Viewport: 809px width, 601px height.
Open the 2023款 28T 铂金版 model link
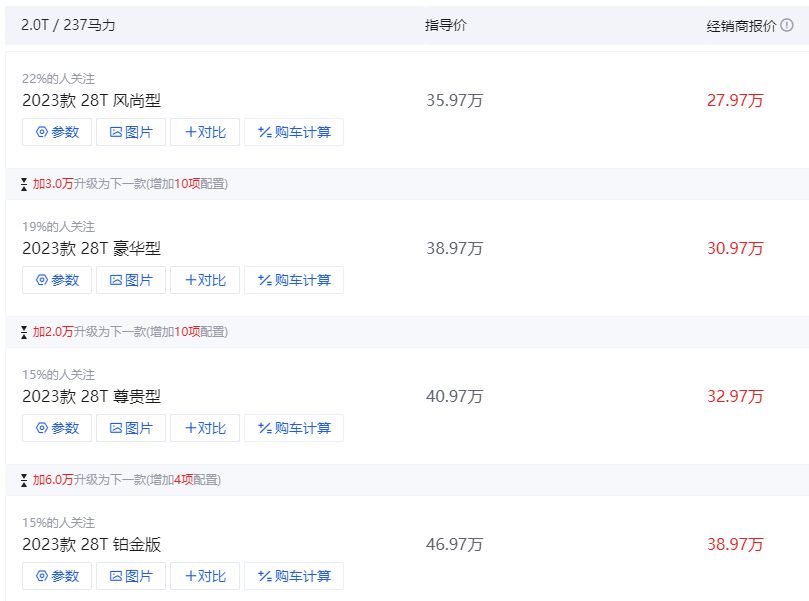pos(92,544)
